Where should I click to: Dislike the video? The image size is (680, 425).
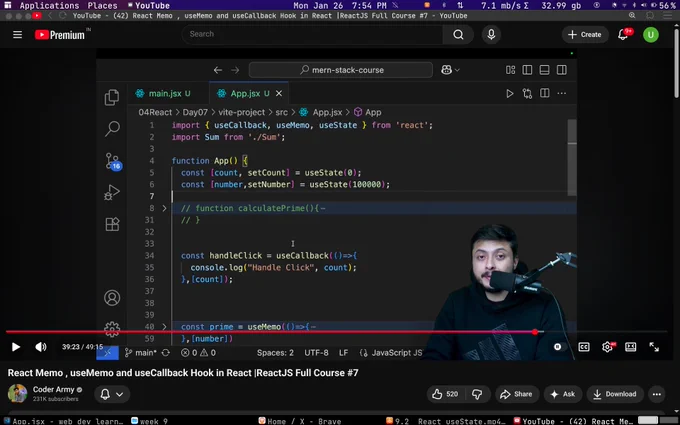477,394
